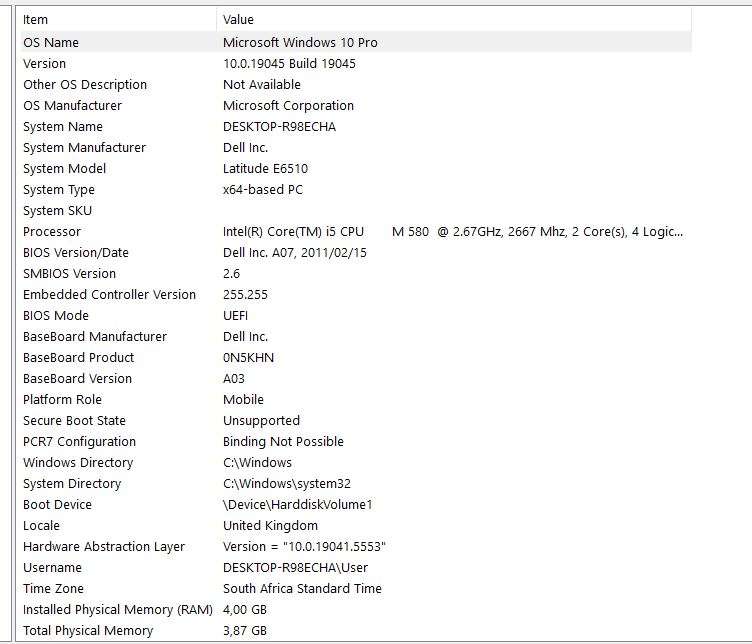Select the System Type row label
752x644 pixels.
pos(59,189)
